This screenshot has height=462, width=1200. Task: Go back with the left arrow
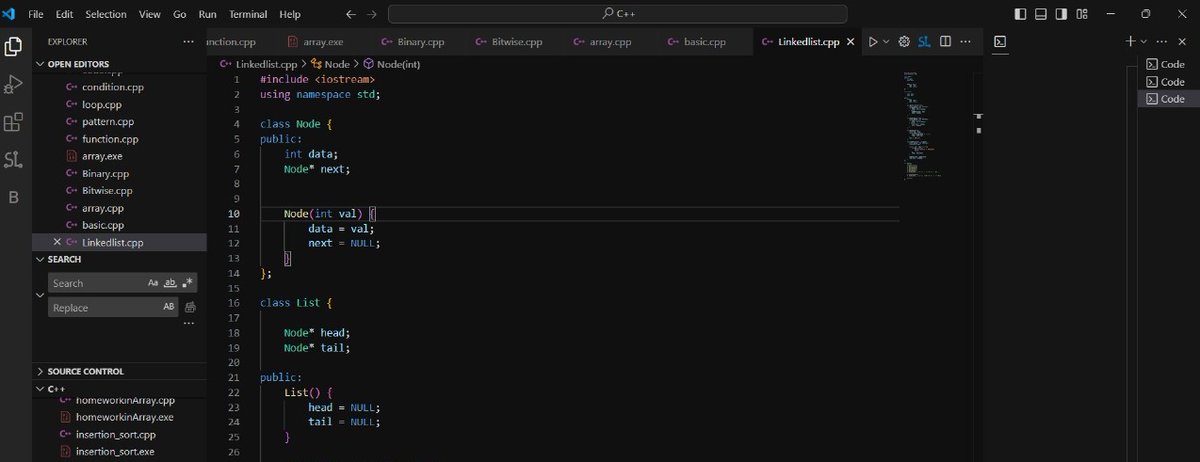[x=350, y=15]
